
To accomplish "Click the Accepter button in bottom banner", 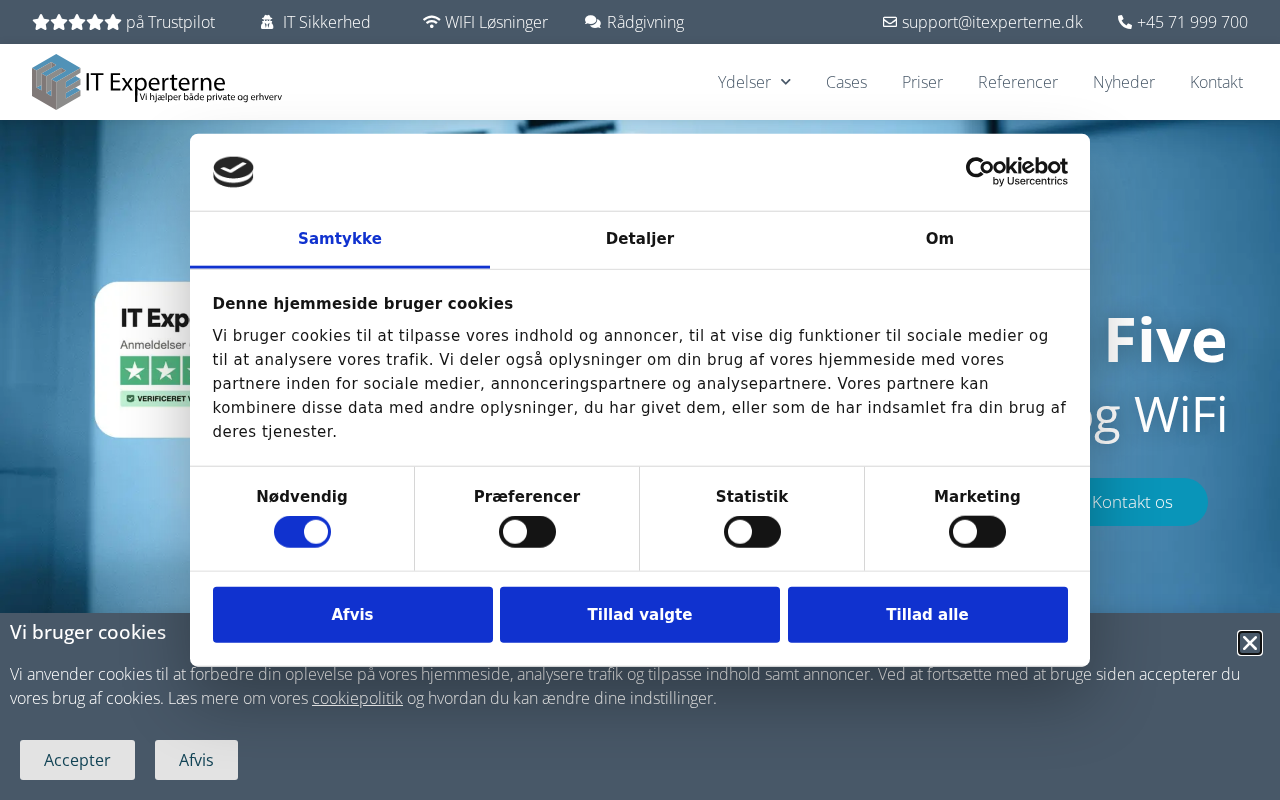I will point(77,760).
